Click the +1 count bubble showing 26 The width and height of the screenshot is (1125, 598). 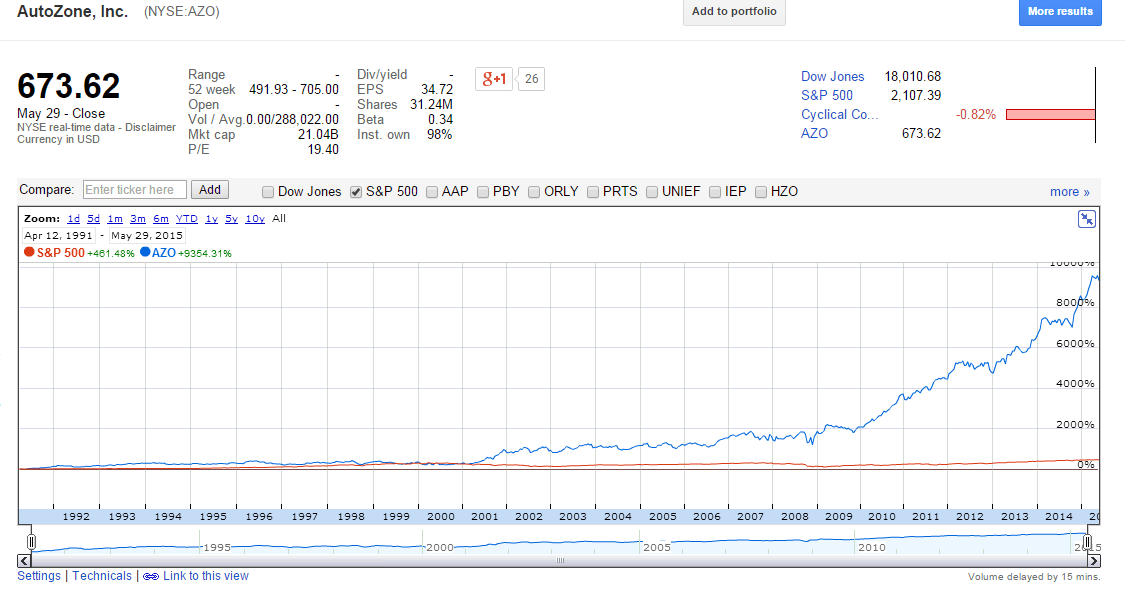531,79
